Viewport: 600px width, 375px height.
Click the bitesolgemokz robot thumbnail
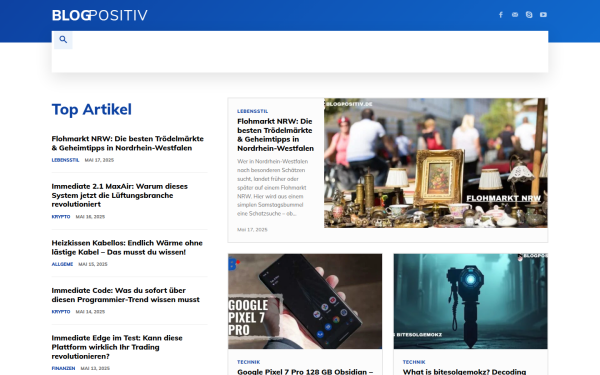pyautogui.click(x=471, y=301)
